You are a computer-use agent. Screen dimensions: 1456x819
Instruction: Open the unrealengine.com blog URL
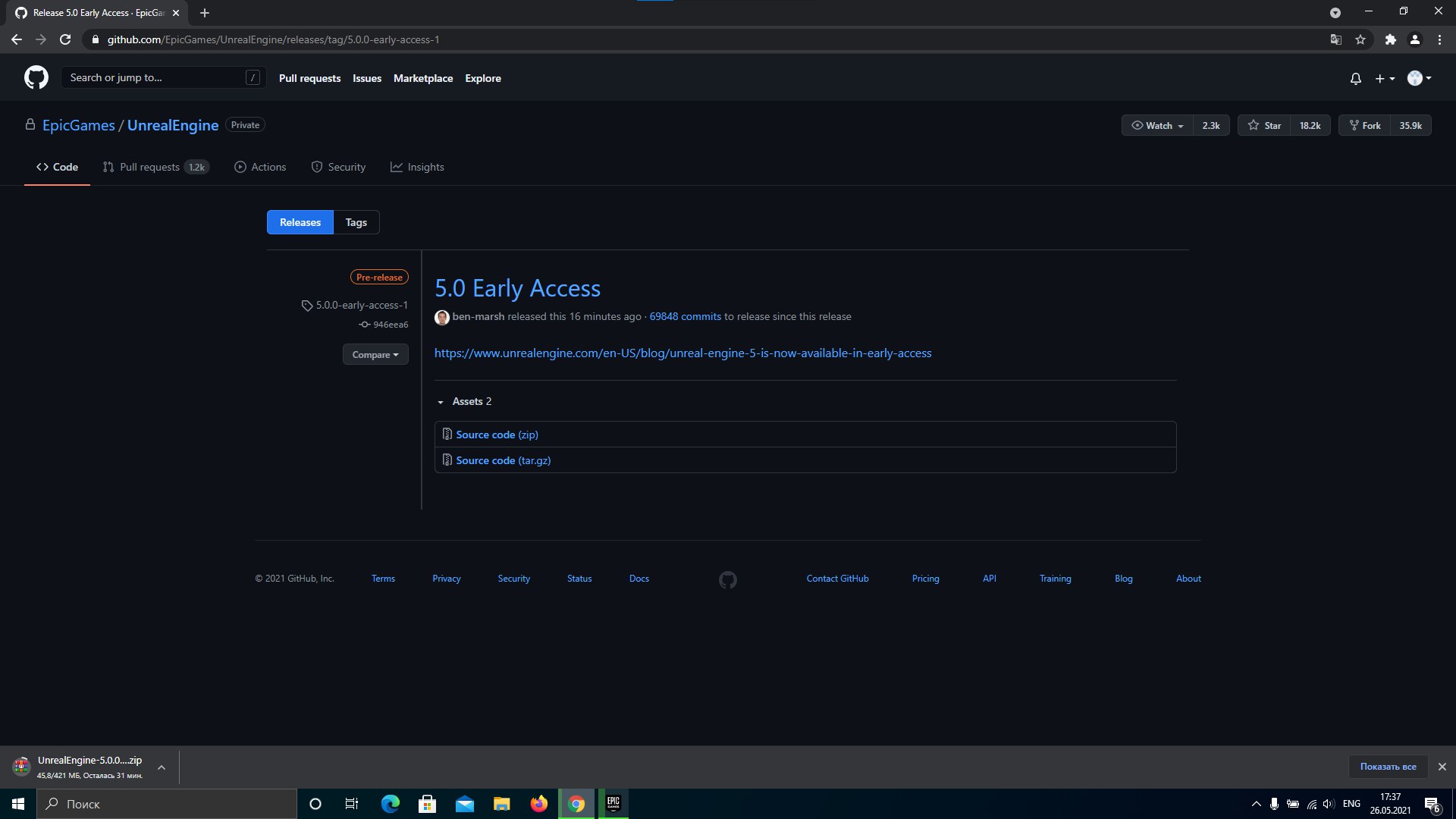tap(683, 353)
